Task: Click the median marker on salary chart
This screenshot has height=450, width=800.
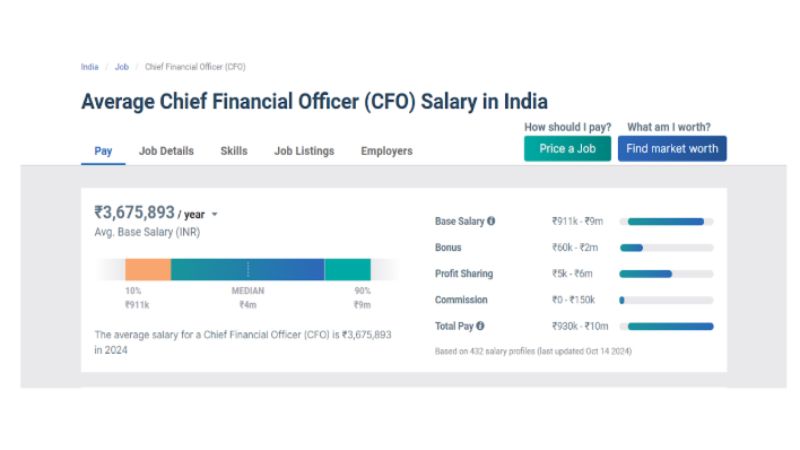Action: [x=248, y=269]
